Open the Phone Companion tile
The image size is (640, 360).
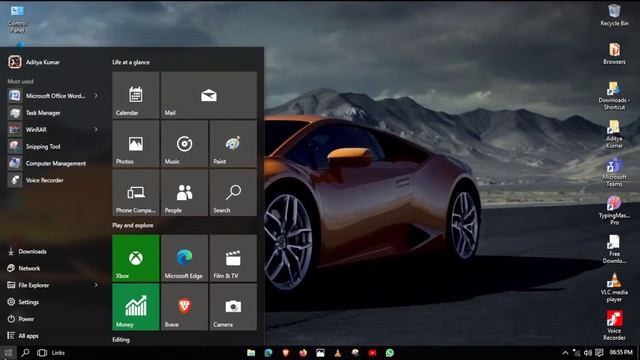pos(136,193)
